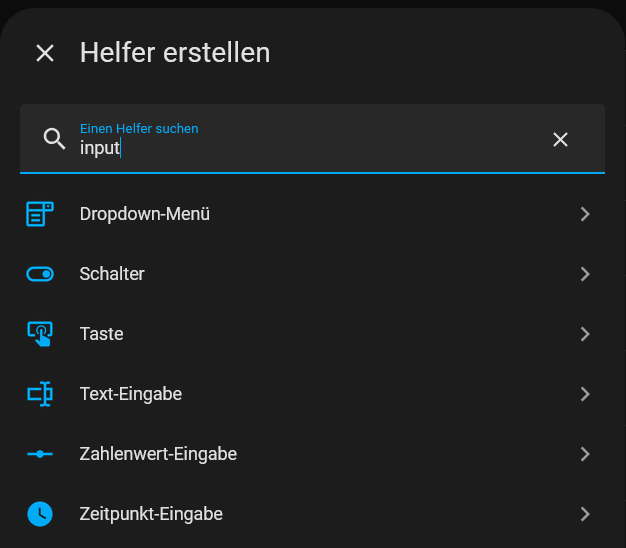Click the Zahlenwert-Eingabe slider icon
Screen dimensions: 626x548
[x=40, y=454]
